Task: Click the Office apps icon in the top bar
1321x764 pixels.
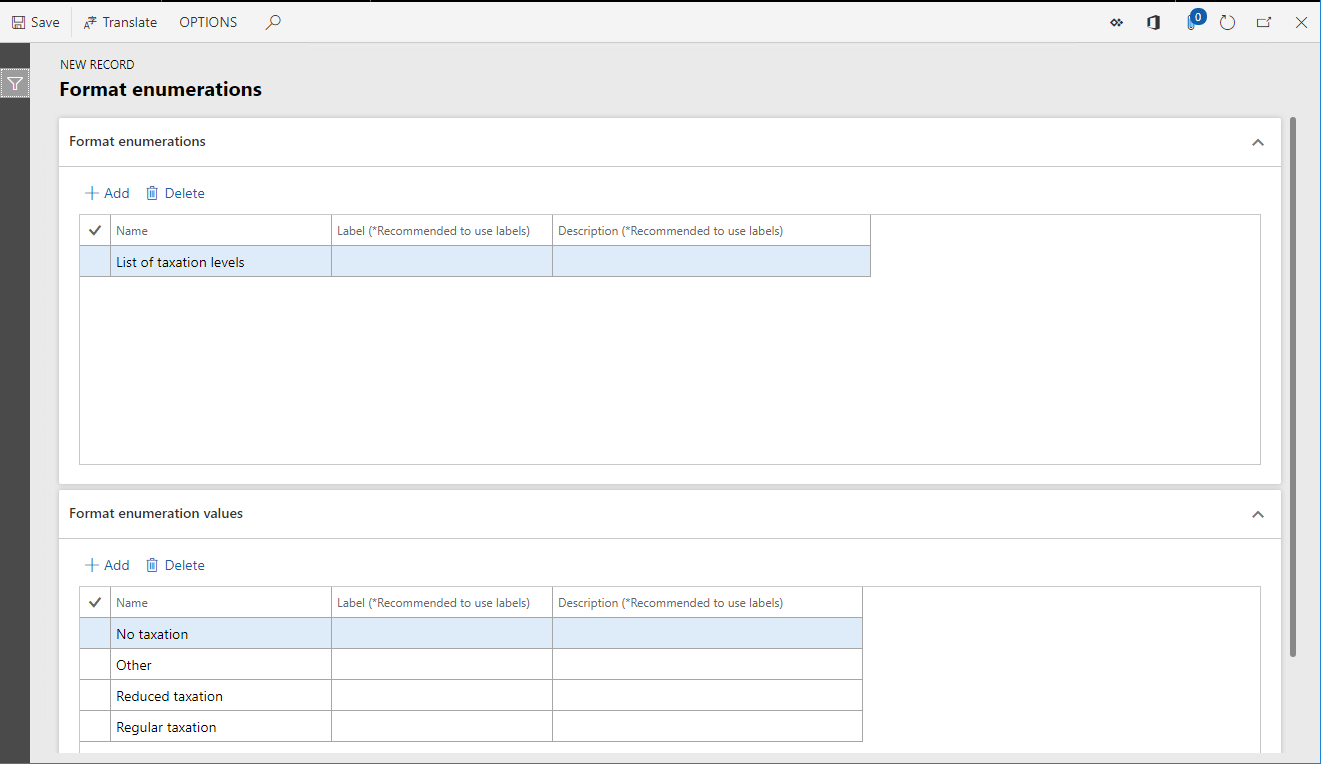Action: (x=1153, y=22)
